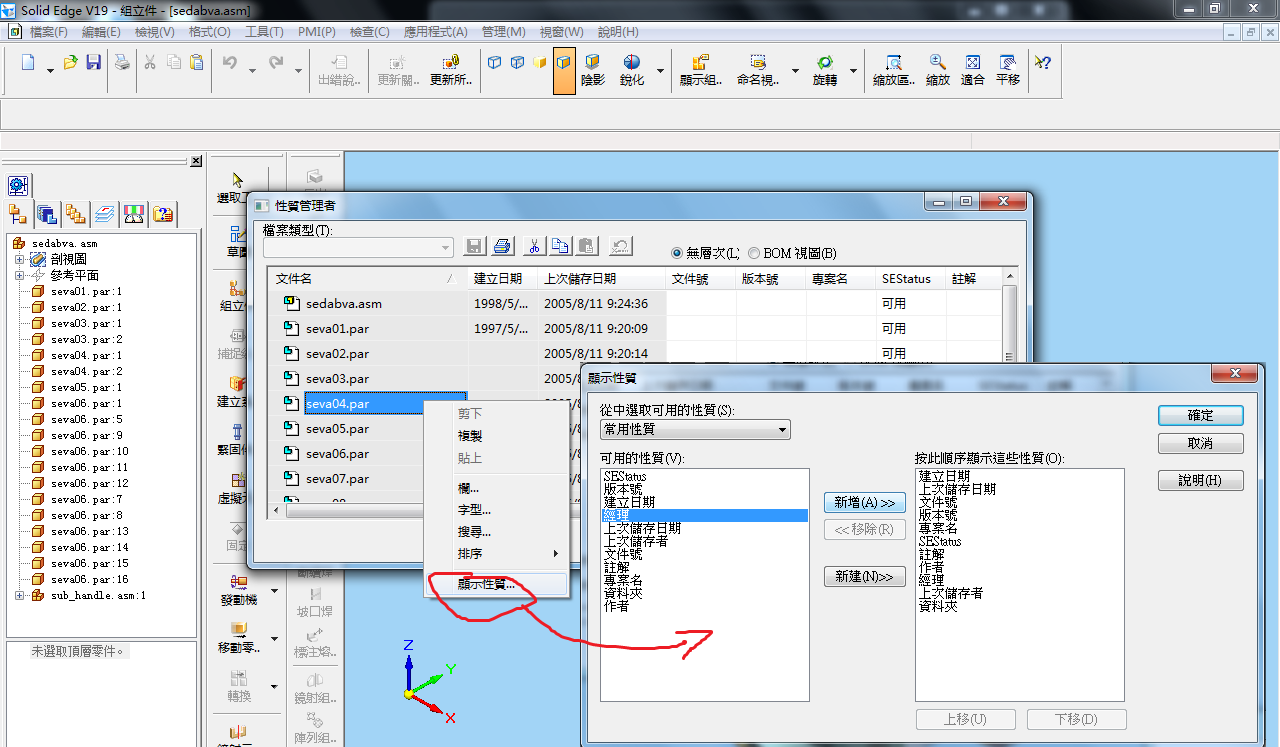The image size is (1280, 747).
Task: Open dropdown arrow next to New document icon
Action: pyautogui.click(x=50, y=70)
